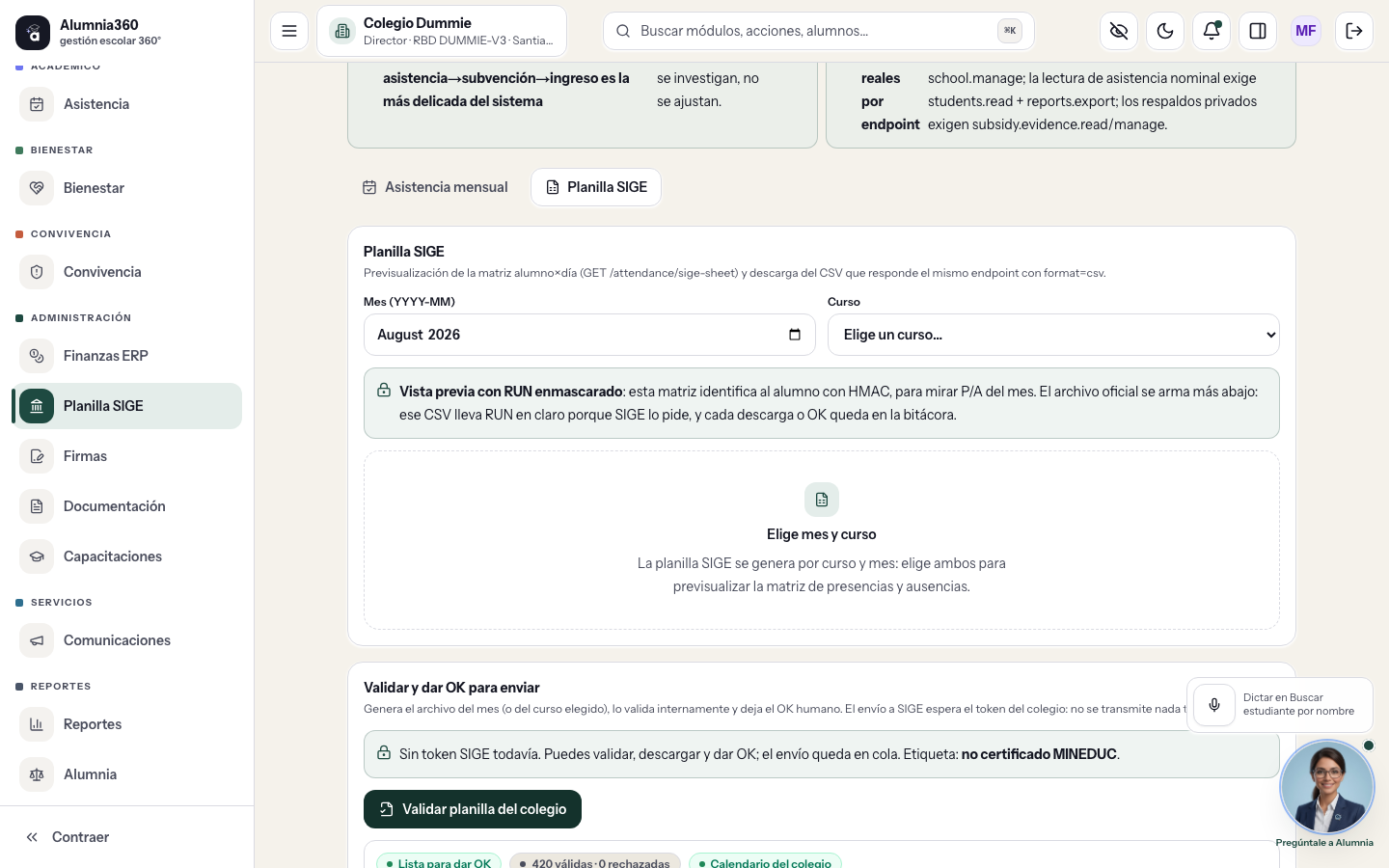Click the Convivencia shield icon
Image resolution: width=1389 pixels, height=868 pixels.
pos(37,272)
